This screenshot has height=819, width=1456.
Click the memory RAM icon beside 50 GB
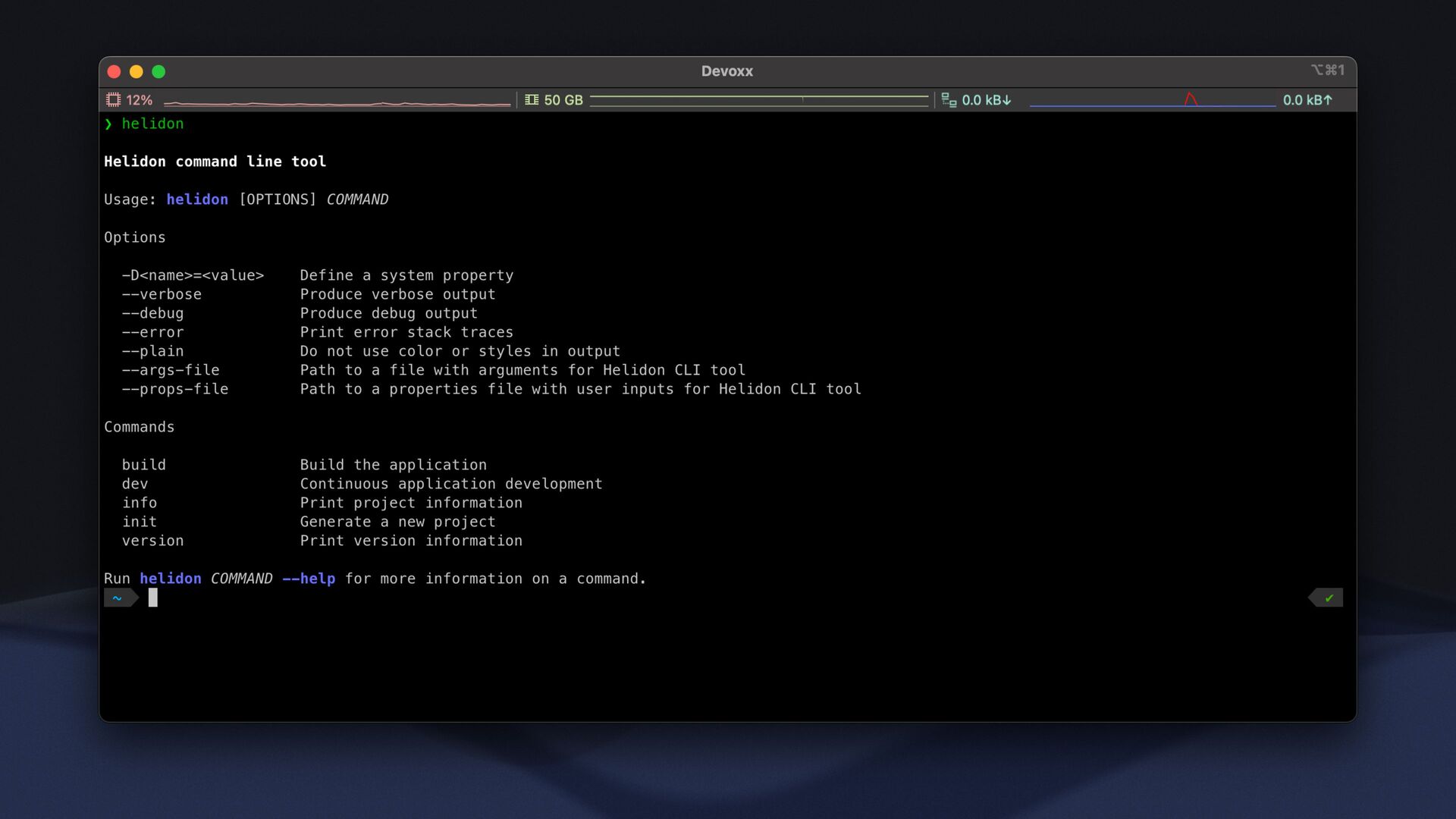(532, 99)
